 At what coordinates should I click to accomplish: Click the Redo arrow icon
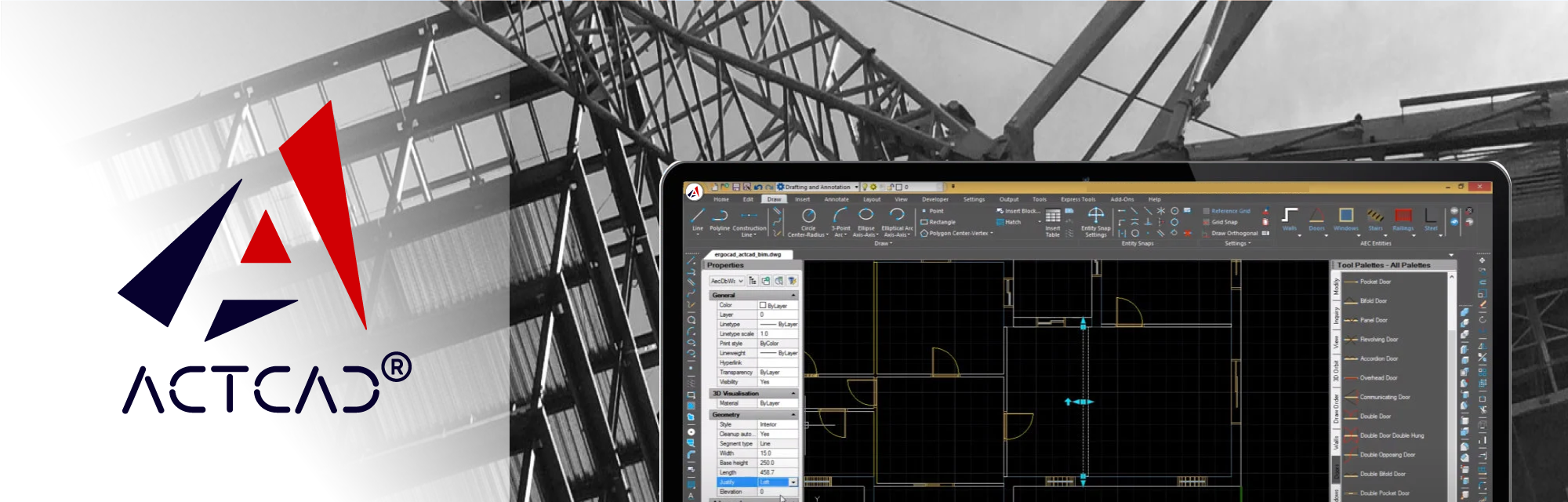coord(769,187)
